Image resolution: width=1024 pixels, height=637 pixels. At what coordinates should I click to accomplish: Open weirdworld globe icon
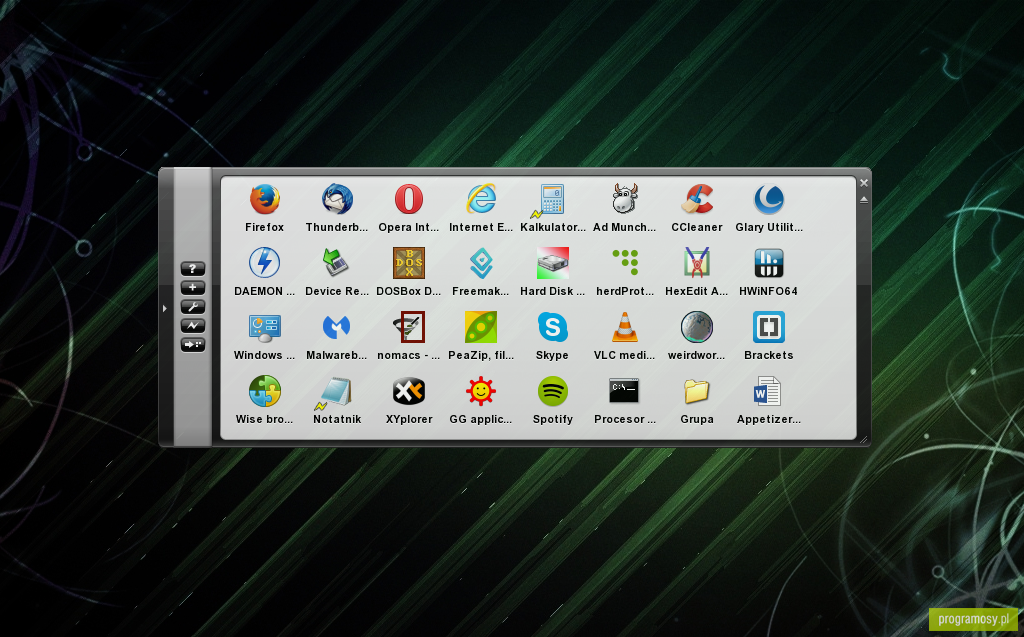[697, 327]
